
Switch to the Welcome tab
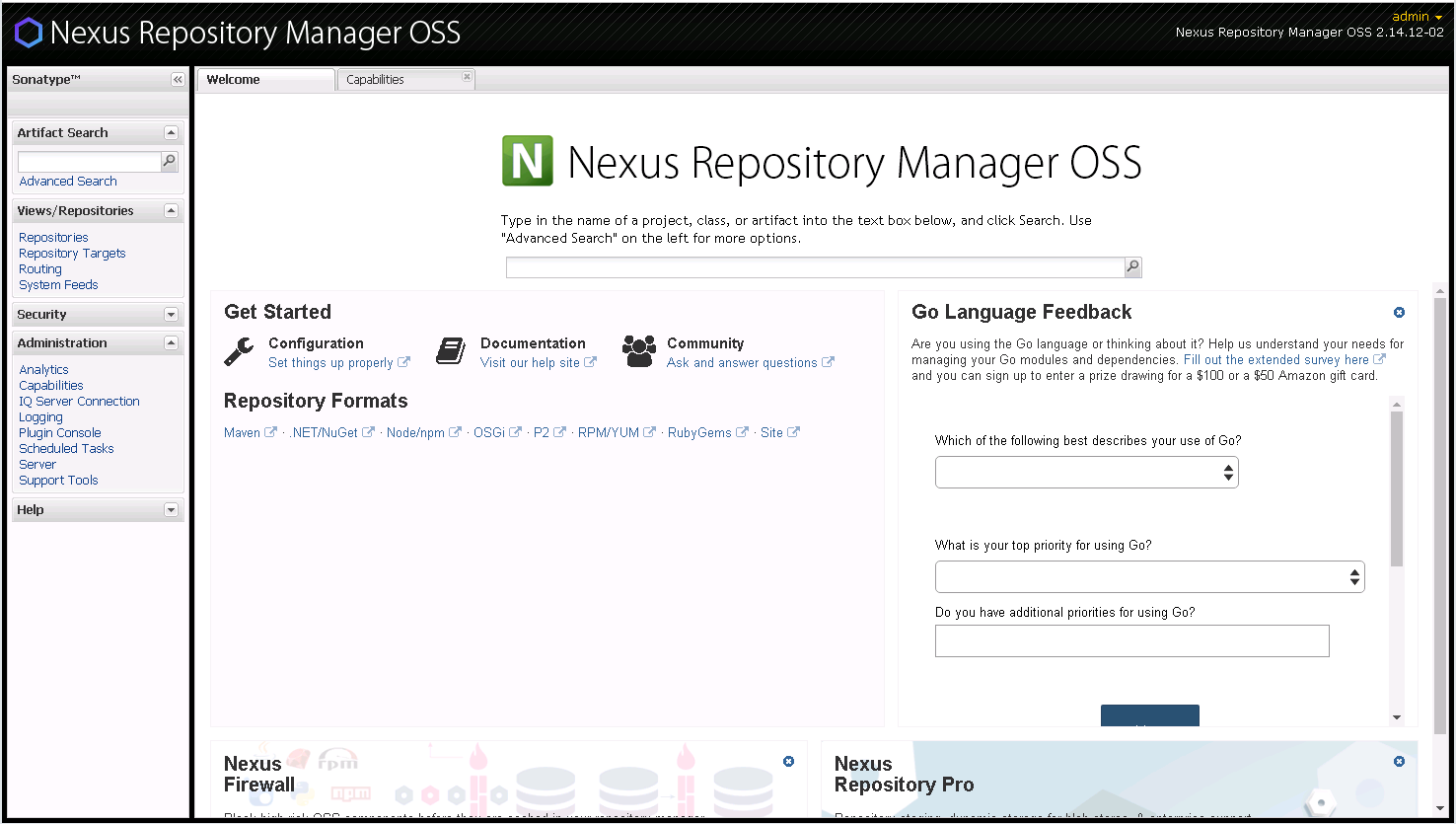click(x=265, y=80)
